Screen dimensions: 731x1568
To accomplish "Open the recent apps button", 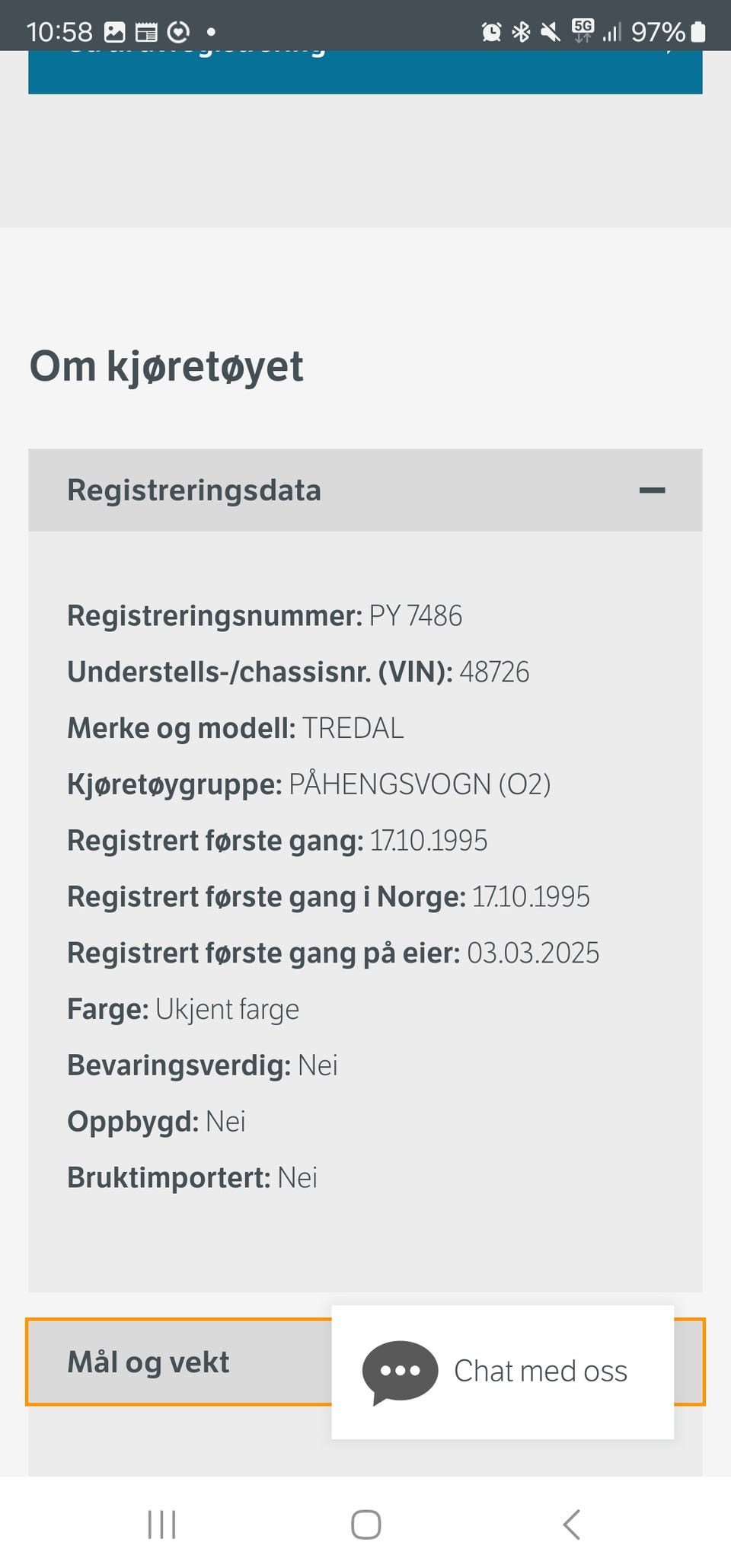I will click(x=161, y=1525).
